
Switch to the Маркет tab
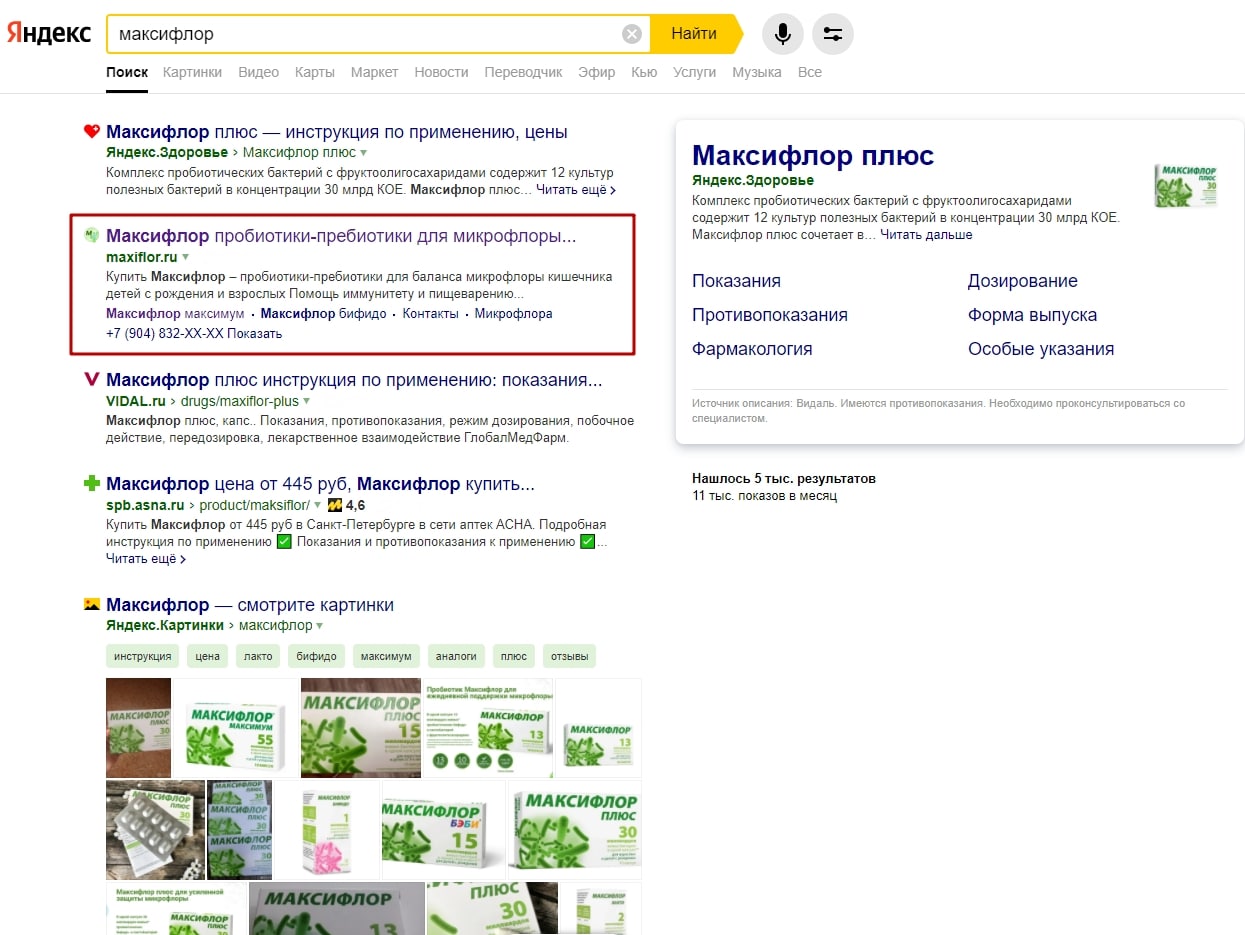click(374, 72)
